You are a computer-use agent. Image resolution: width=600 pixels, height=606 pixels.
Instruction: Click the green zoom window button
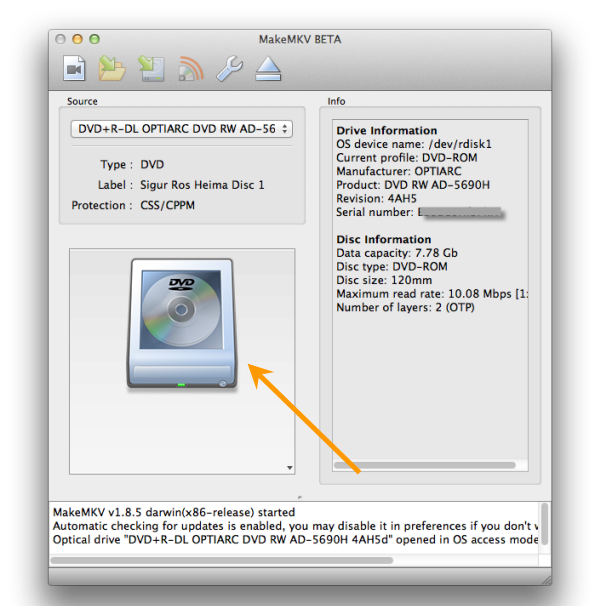(94, 39)
